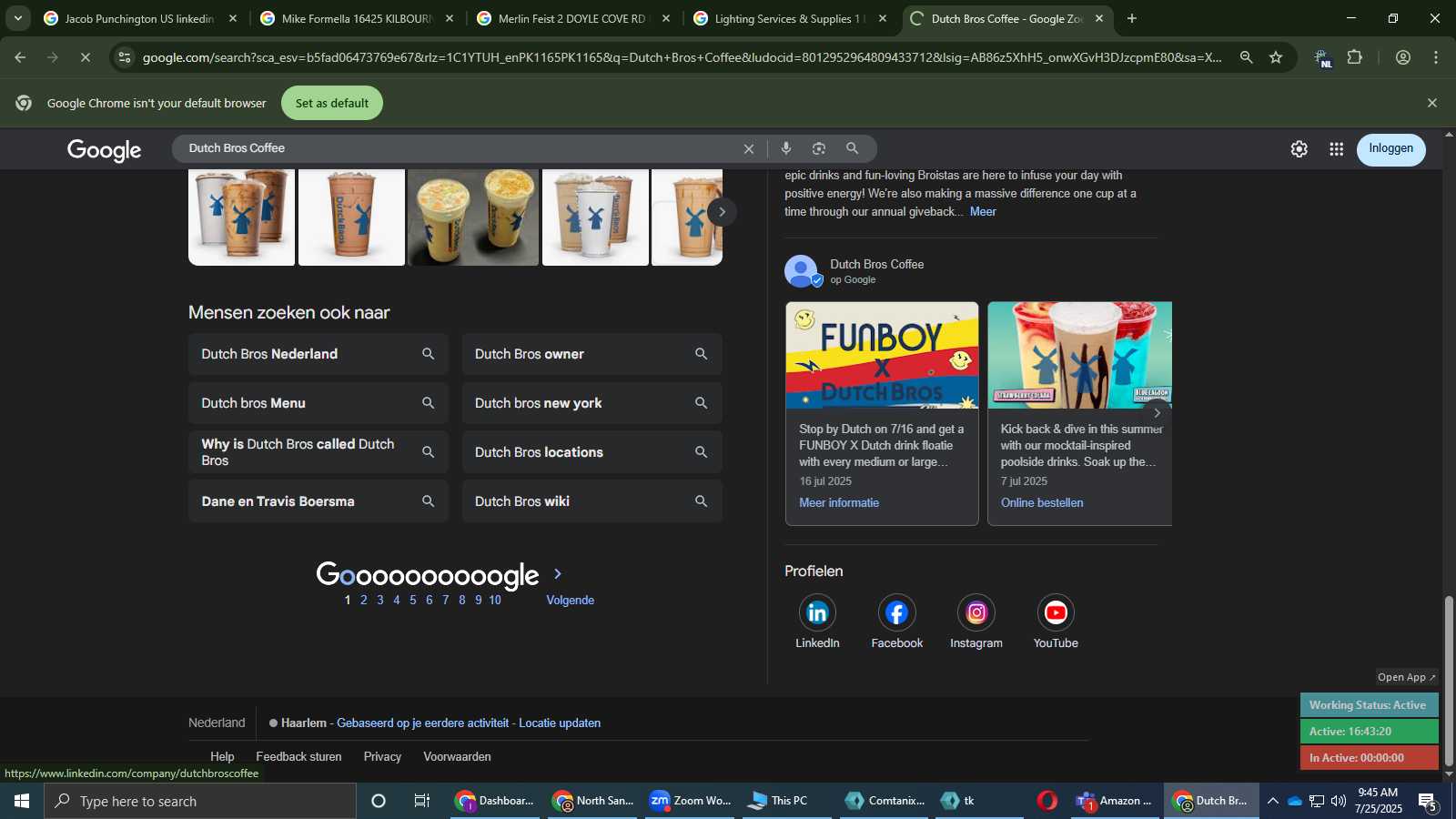Click the Open App button

pos(1406,677)
